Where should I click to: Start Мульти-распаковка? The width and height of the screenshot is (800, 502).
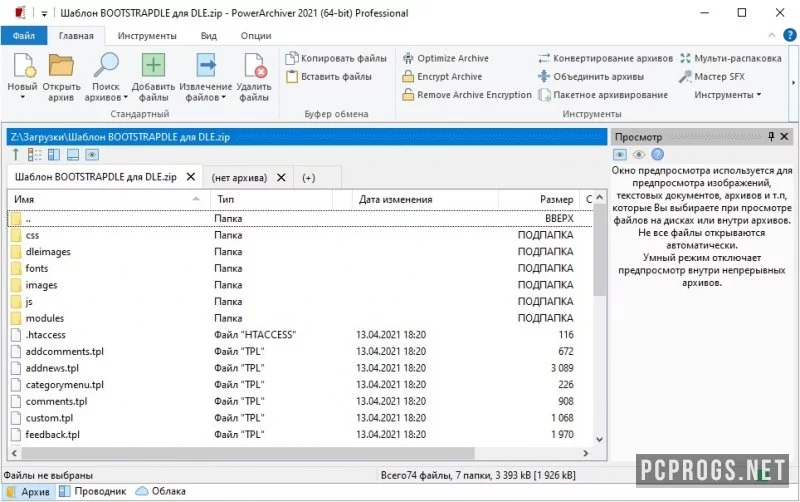731,58
